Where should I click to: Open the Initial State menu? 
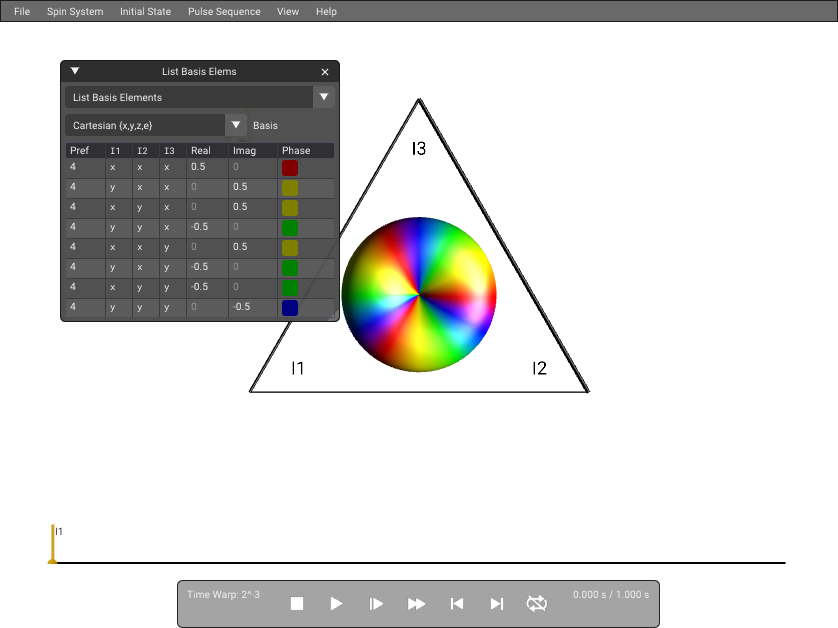[145, 11]
